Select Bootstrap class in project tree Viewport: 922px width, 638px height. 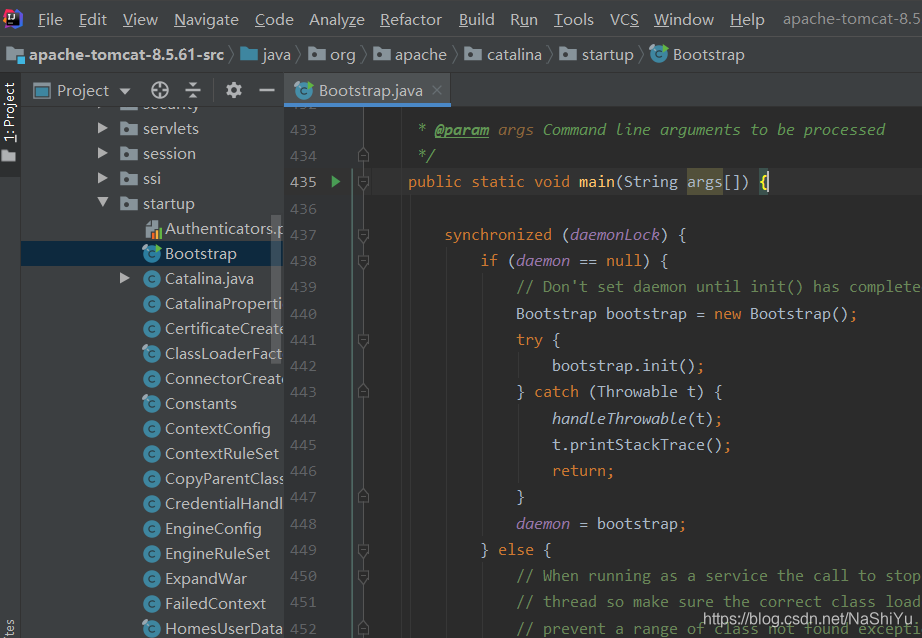tap(190, 253)
